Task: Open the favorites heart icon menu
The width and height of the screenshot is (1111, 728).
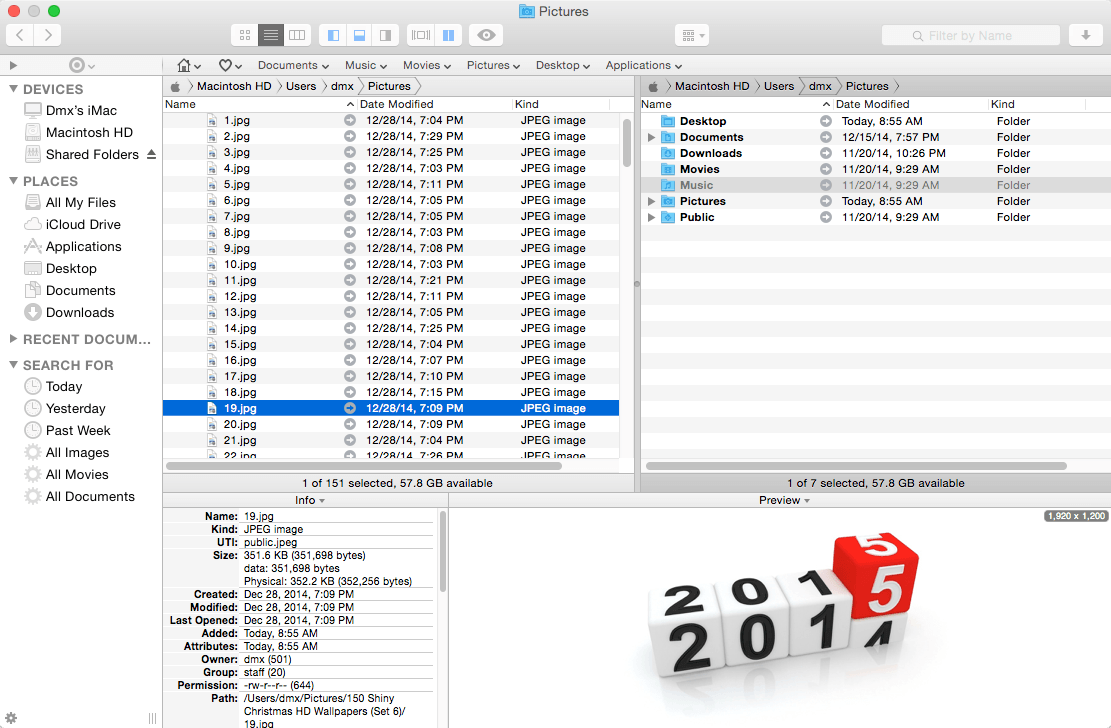Action: 230,65
